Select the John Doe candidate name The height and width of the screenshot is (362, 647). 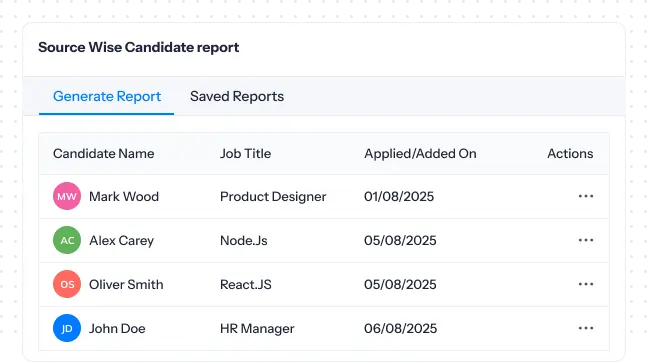(117, 329)
